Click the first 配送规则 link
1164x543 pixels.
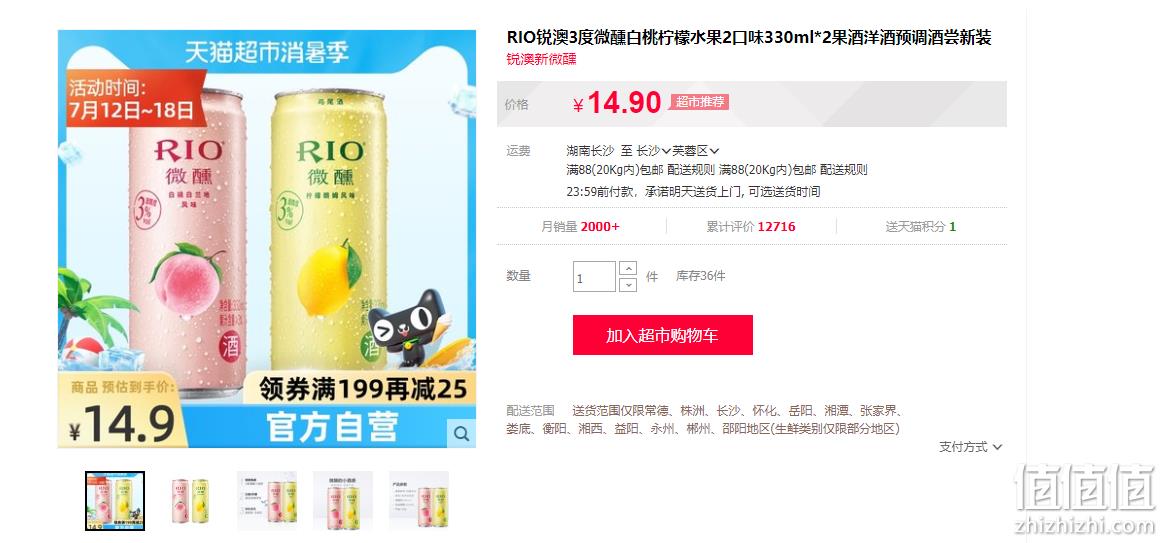[691, 170]
